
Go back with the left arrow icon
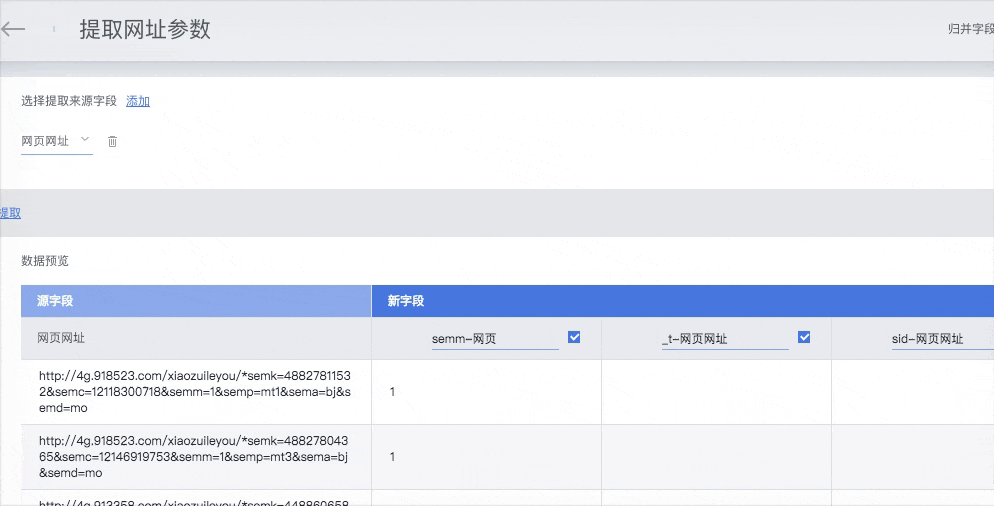(13, 29)
